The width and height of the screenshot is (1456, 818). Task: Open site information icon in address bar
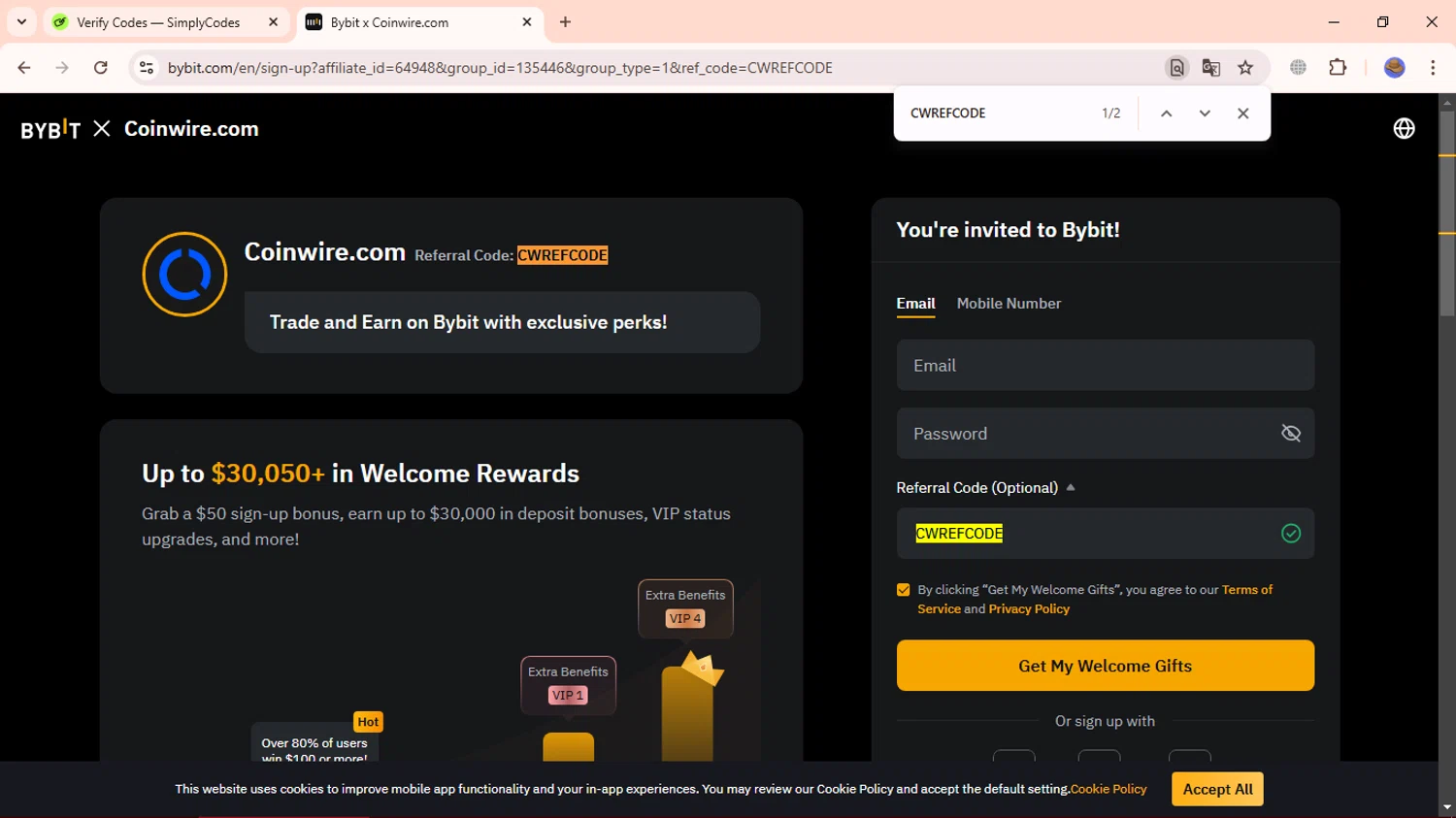(x=147, y=68)
